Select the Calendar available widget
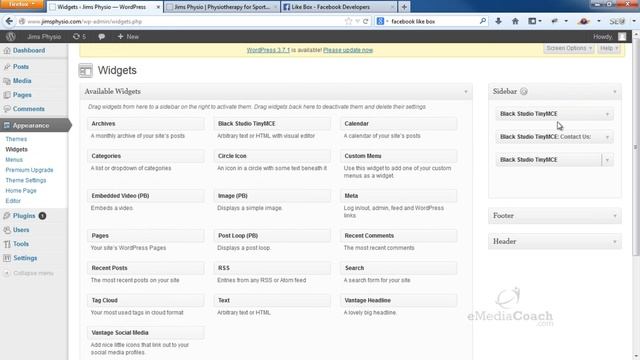 click(x=398, y=123)
